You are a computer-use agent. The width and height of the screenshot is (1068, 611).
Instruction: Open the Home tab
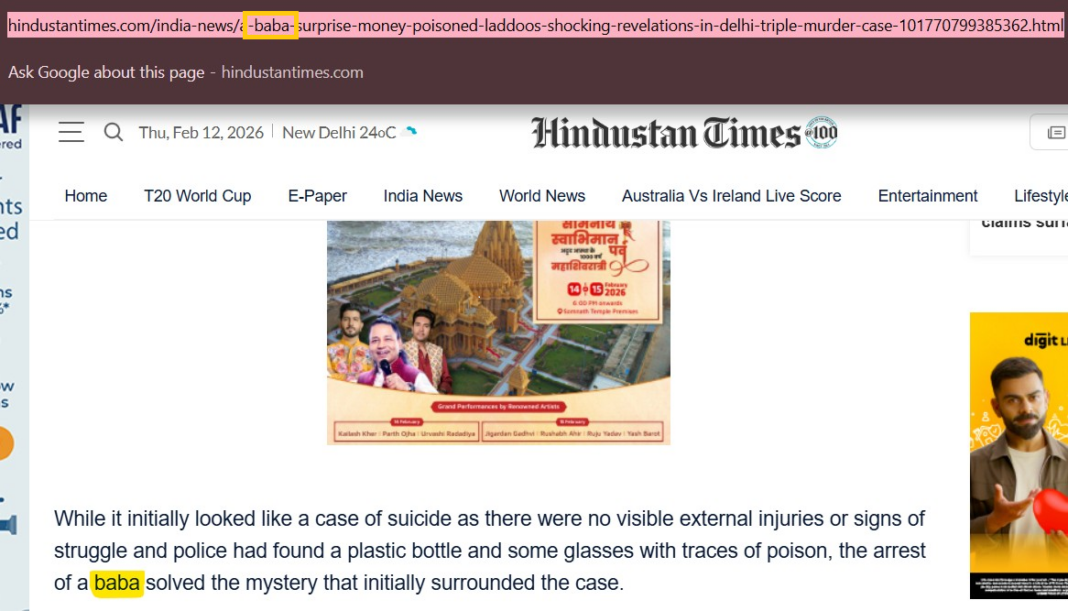[86, 196]
